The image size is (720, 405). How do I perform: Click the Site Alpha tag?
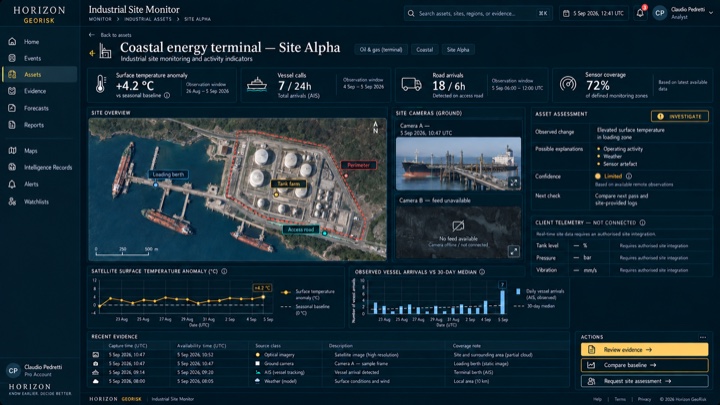[x=458, y=50]
